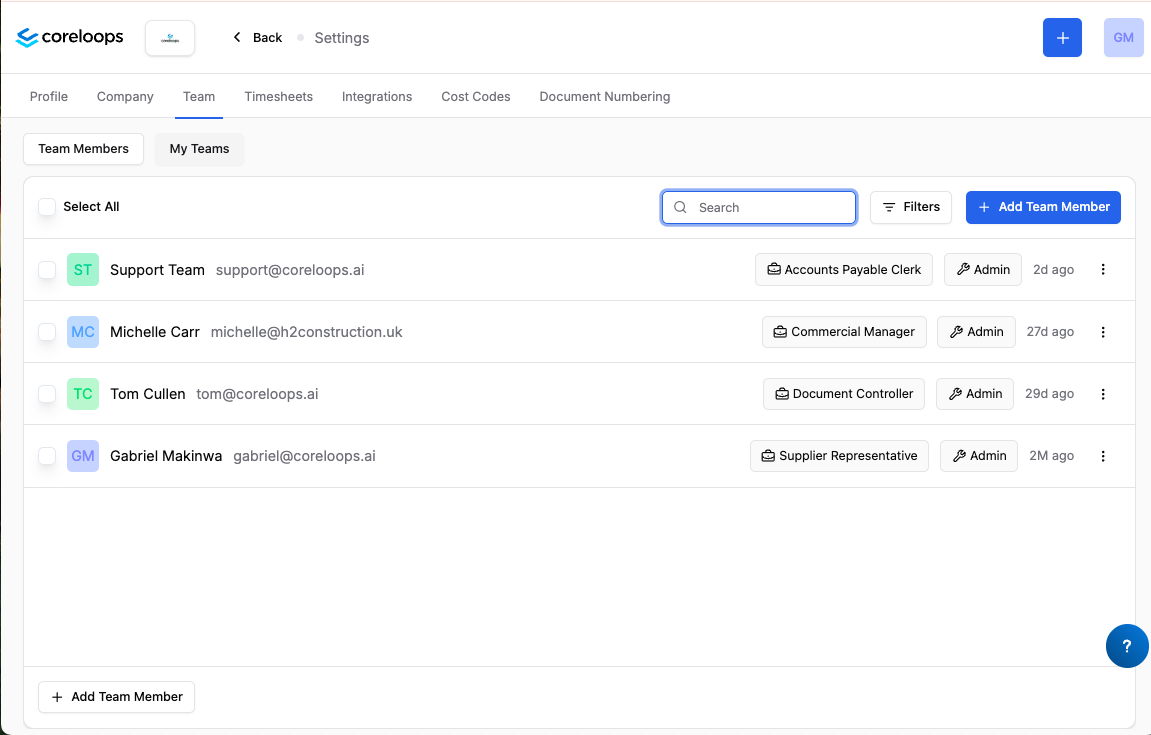Open the Document Numbering tab

(x=605, y=96)
